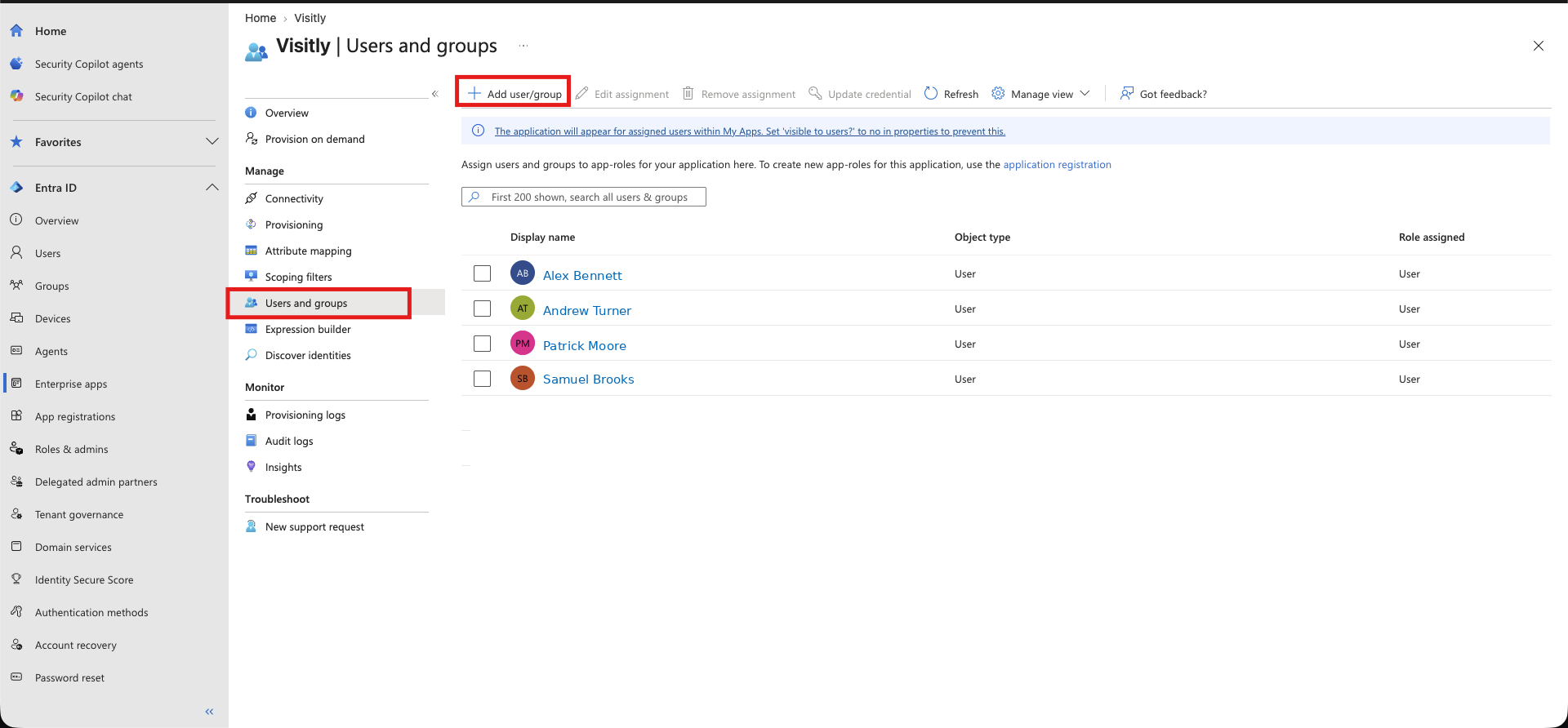Select Patrick Moore's row checkbox
This screenshot has width=1568, height=728.
click(x=483, y=344)
